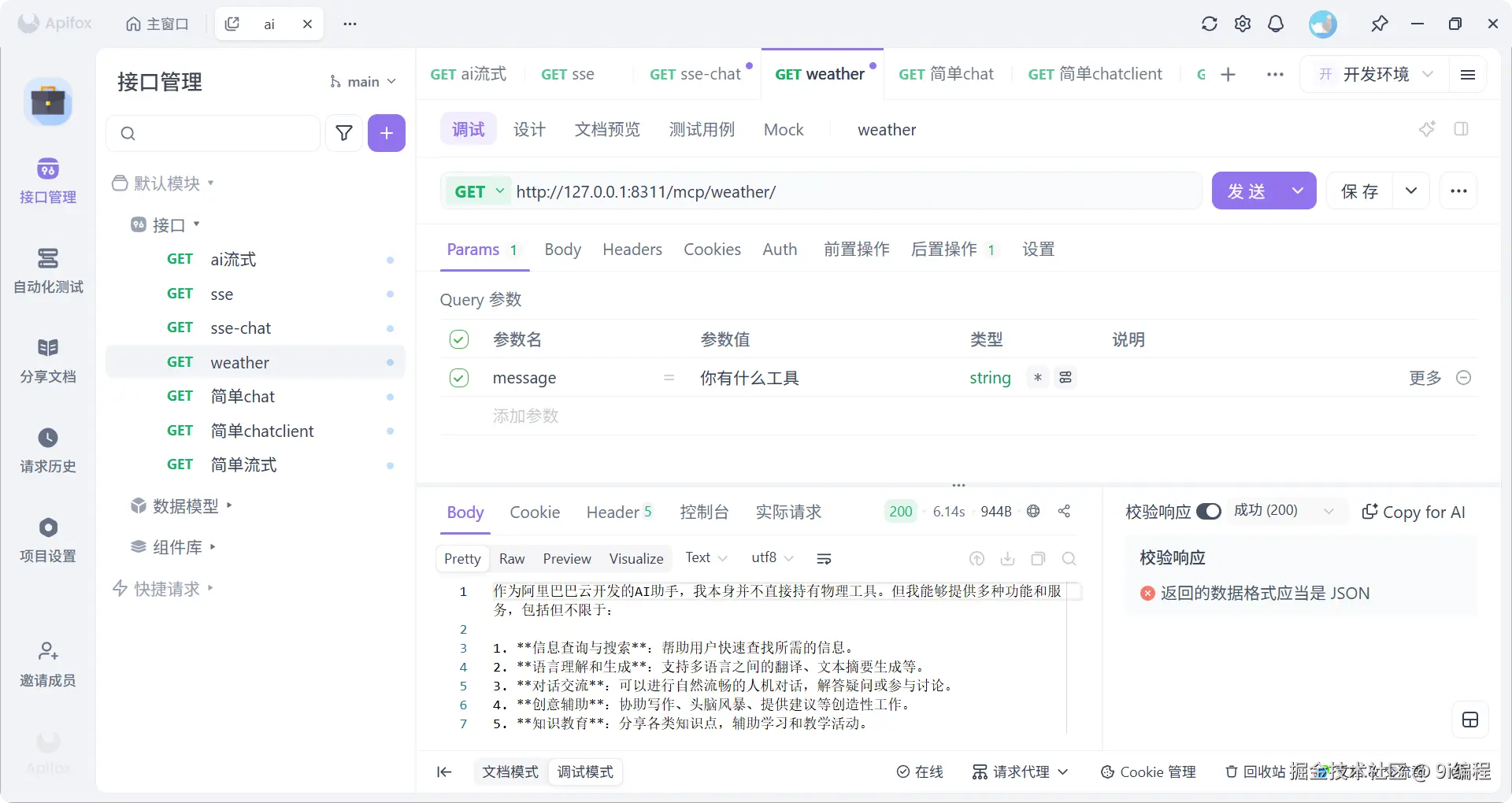Click the 发送 send button
This screenshot has width=1512, height=803.
[1247, 191]
